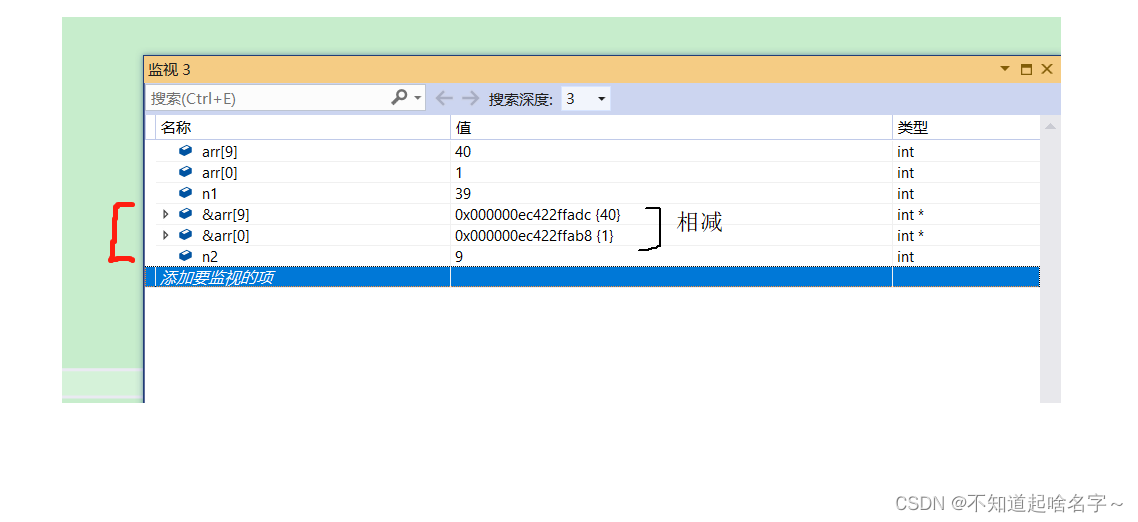Go to next search result arrow
Screen dimensions: 1138x522
click(x=470, y=98)
